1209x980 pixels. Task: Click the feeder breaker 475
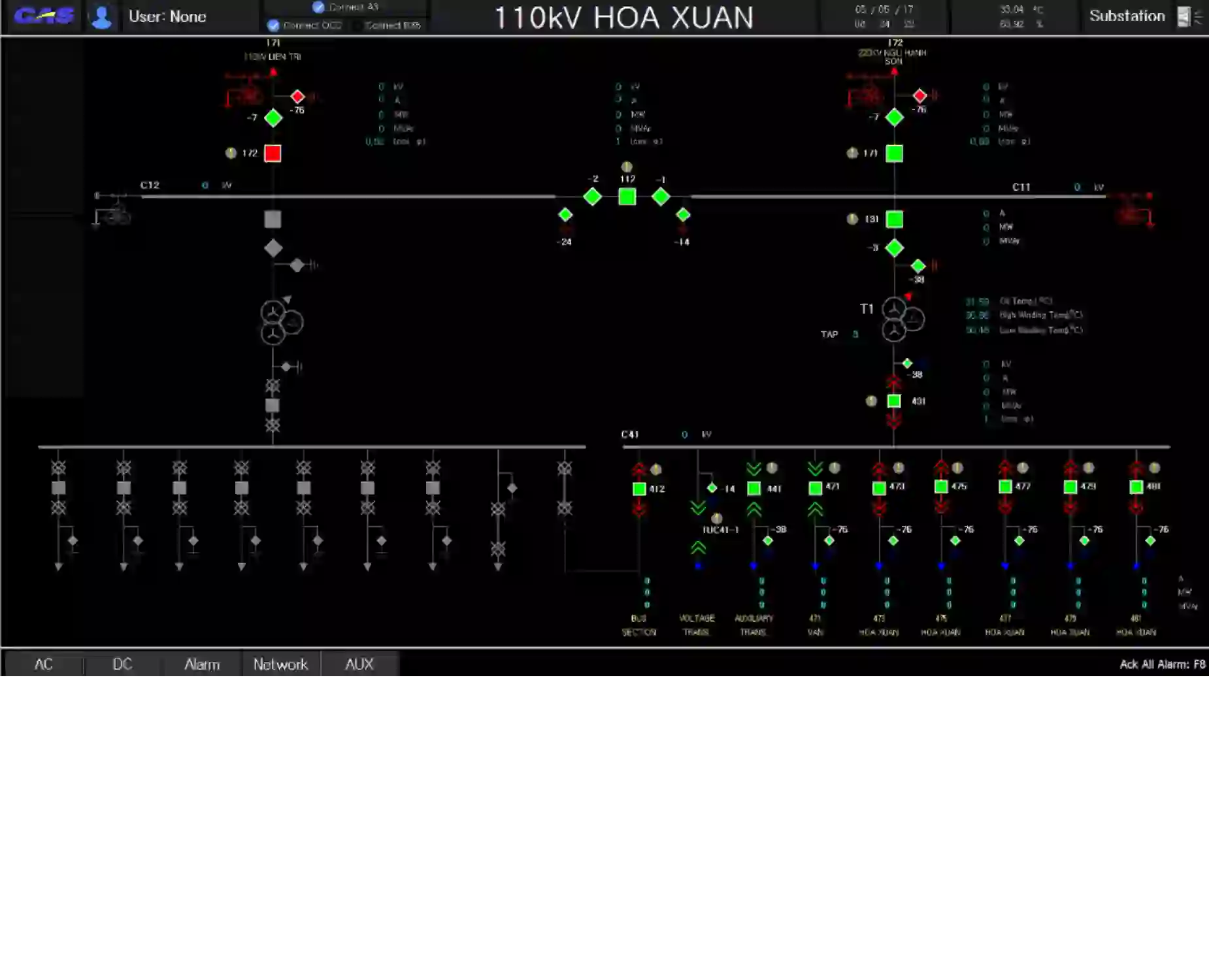941,487
